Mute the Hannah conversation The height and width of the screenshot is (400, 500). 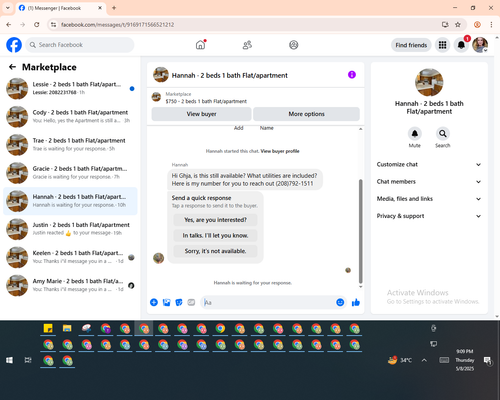click(x=414, y=134)
